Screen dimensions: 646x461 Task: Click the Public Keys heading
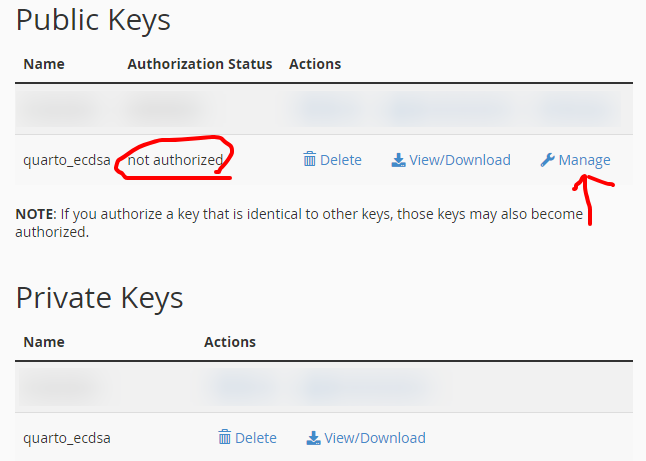pos(93,20)
